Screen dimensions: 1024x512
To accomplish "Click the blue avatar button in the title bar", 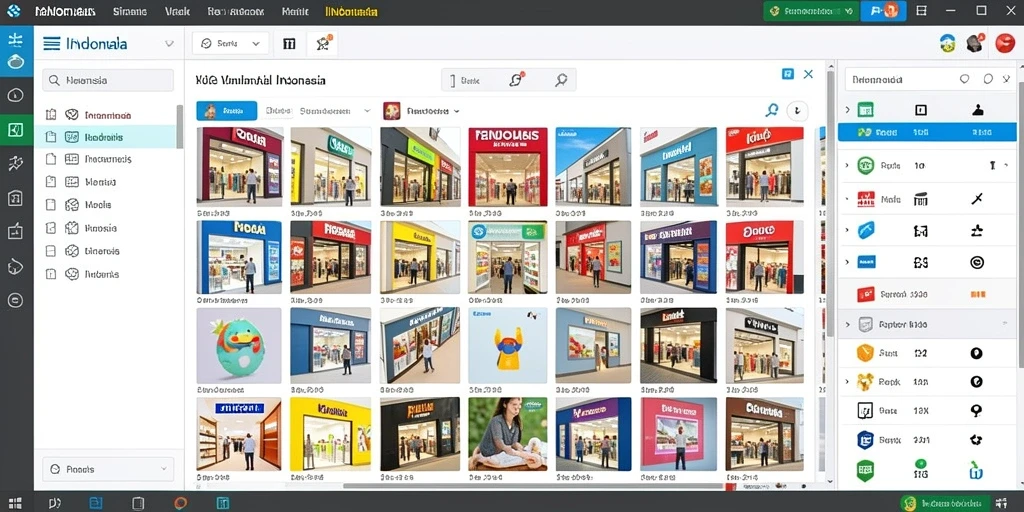I will (884, 10).
